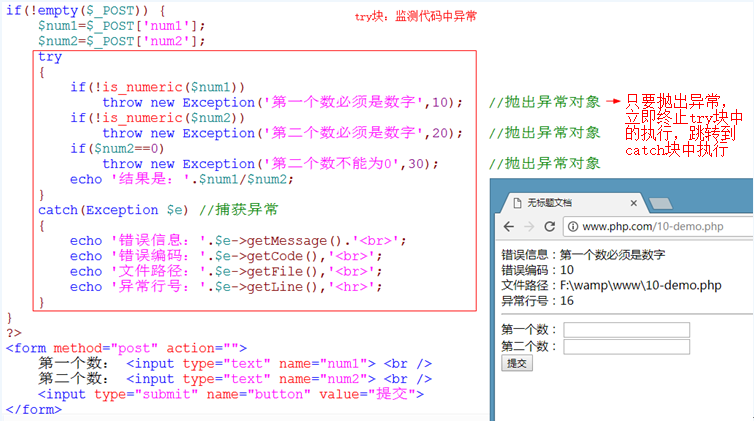754x421 pixels.
Task: Click the try keyword in code
Action: coord(50,57)
